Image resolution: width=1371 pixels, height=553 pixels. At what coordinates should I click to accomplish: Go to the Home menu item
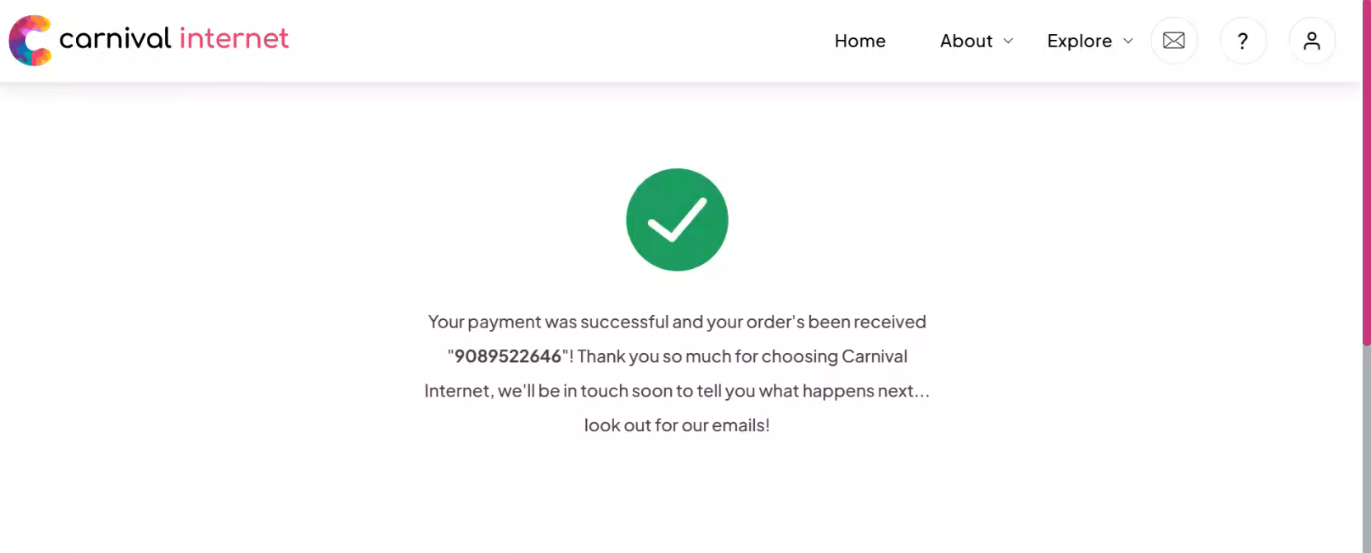pos(860,41)
